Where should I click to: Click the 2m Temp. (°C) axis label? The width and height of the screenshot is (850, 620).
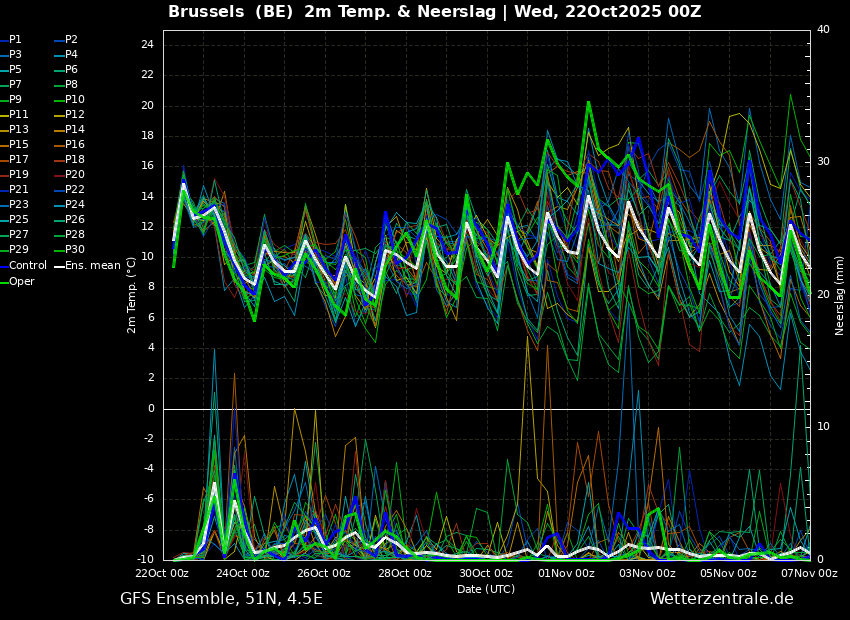(x=132, y=294)
